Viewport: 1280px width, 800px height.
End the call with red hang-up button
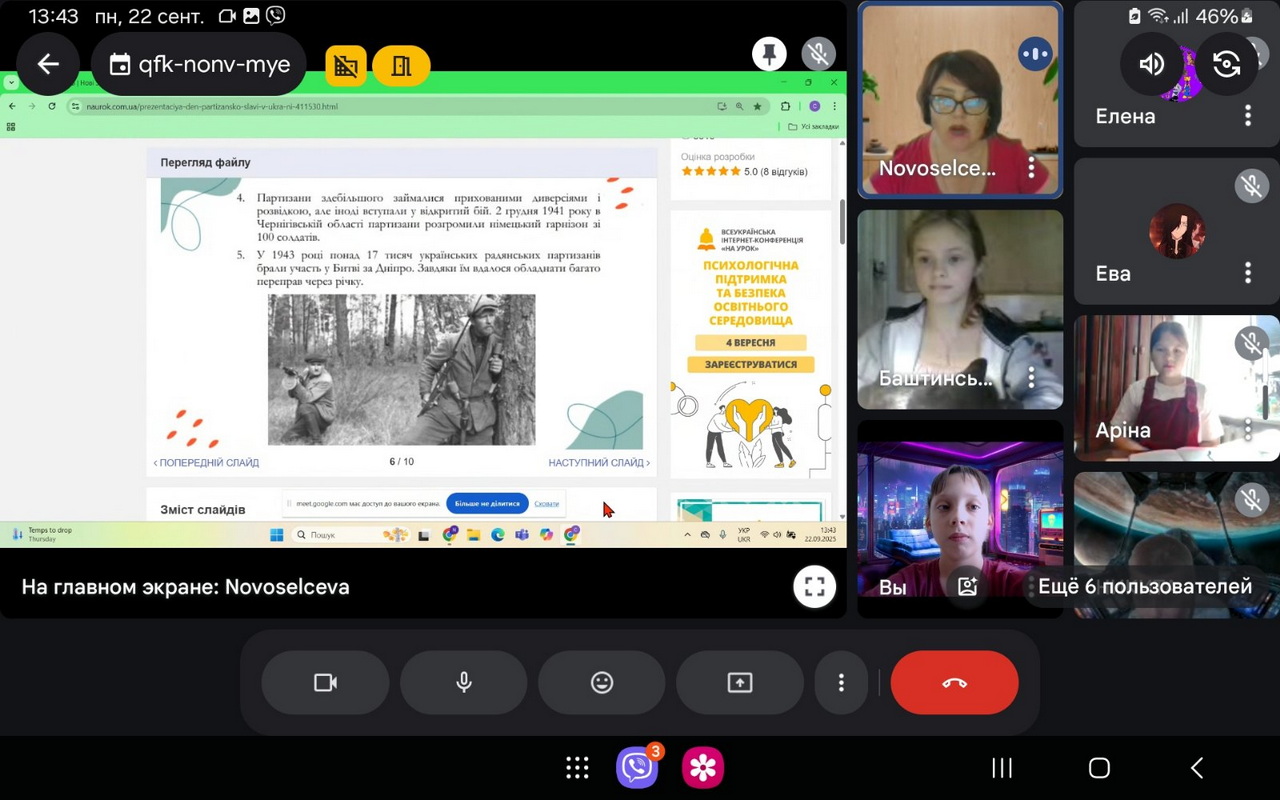point(954,682)
